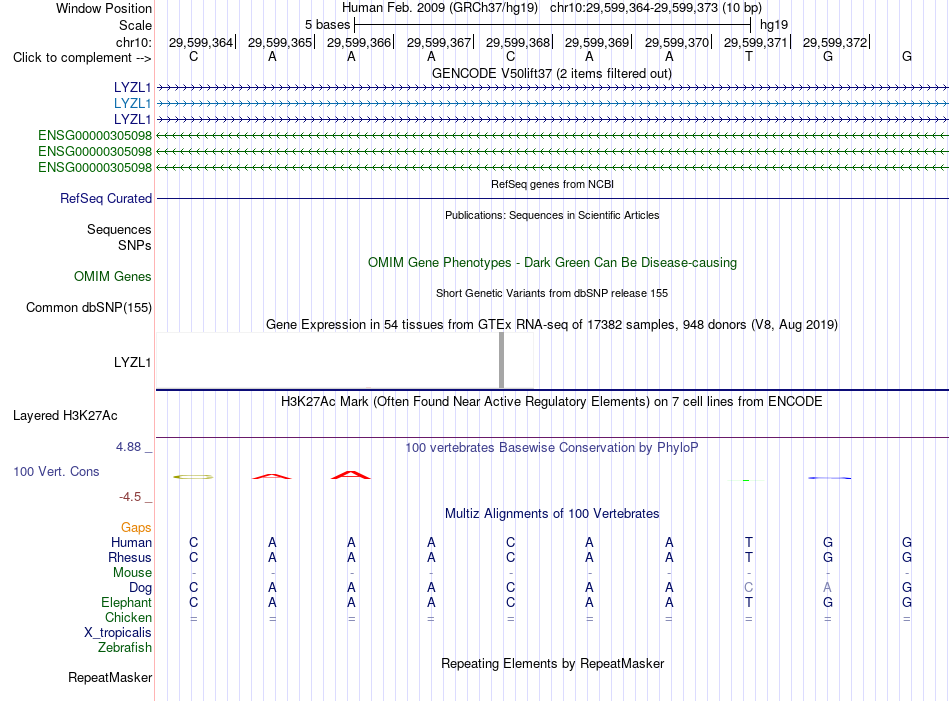
Task: Open the Layered H3K27Ac track label
Action: pyautogui.click(x=65, y=416)
